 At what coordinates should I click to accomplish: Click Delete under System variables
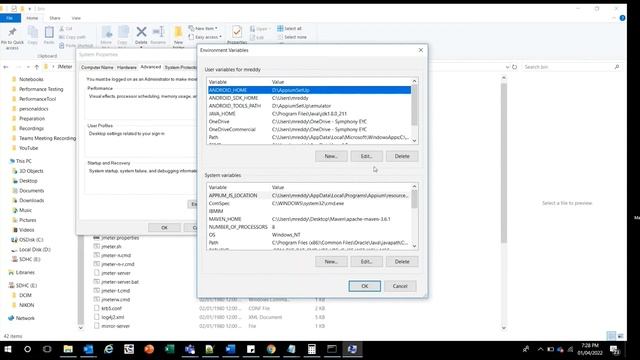402,262
